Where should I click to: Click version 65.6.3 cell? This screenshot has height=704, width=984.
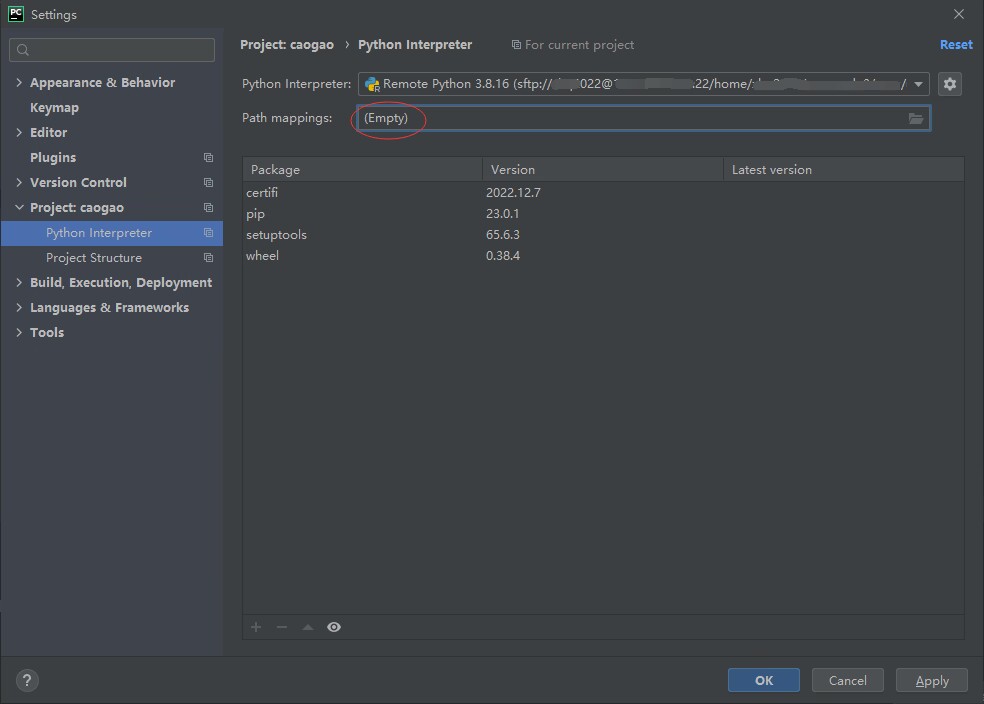point(503,235)
